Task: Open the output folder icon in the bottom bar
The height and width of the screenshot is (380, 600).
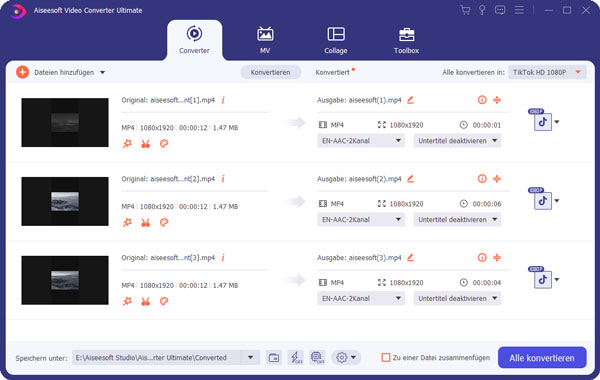Action: point(274,358)
